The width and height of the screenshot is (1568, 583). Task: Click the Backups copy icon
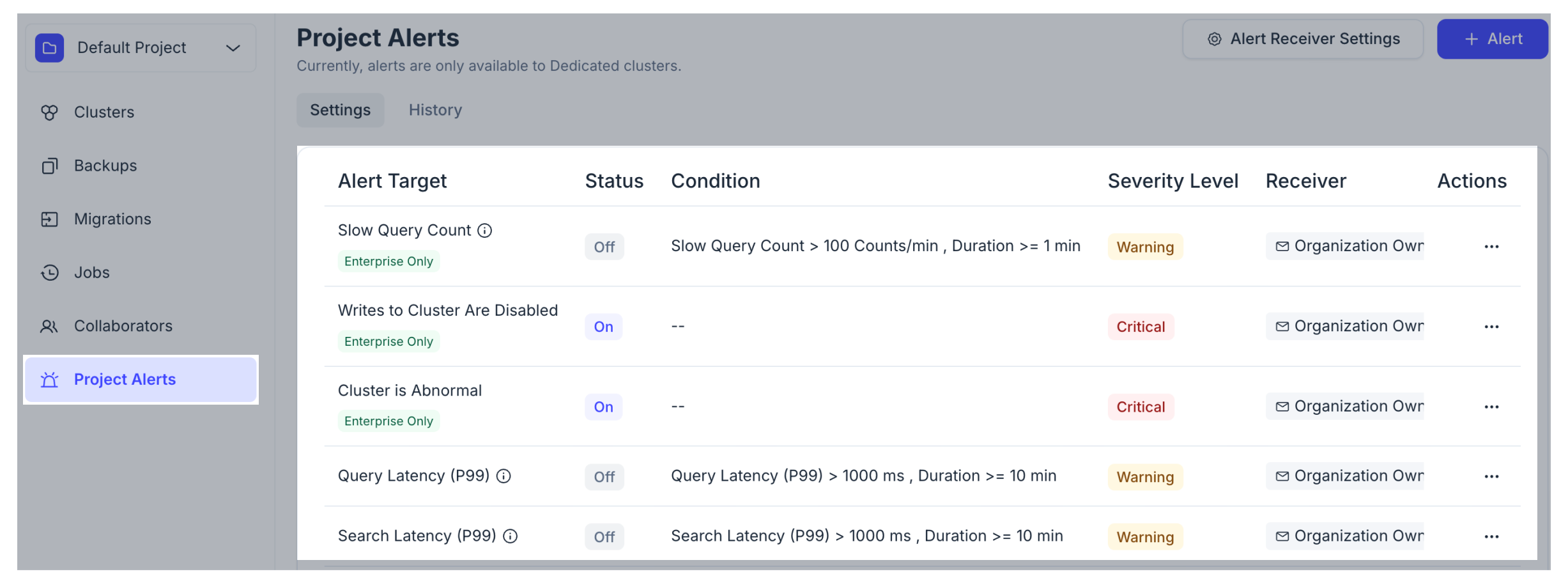click(49, 166)
